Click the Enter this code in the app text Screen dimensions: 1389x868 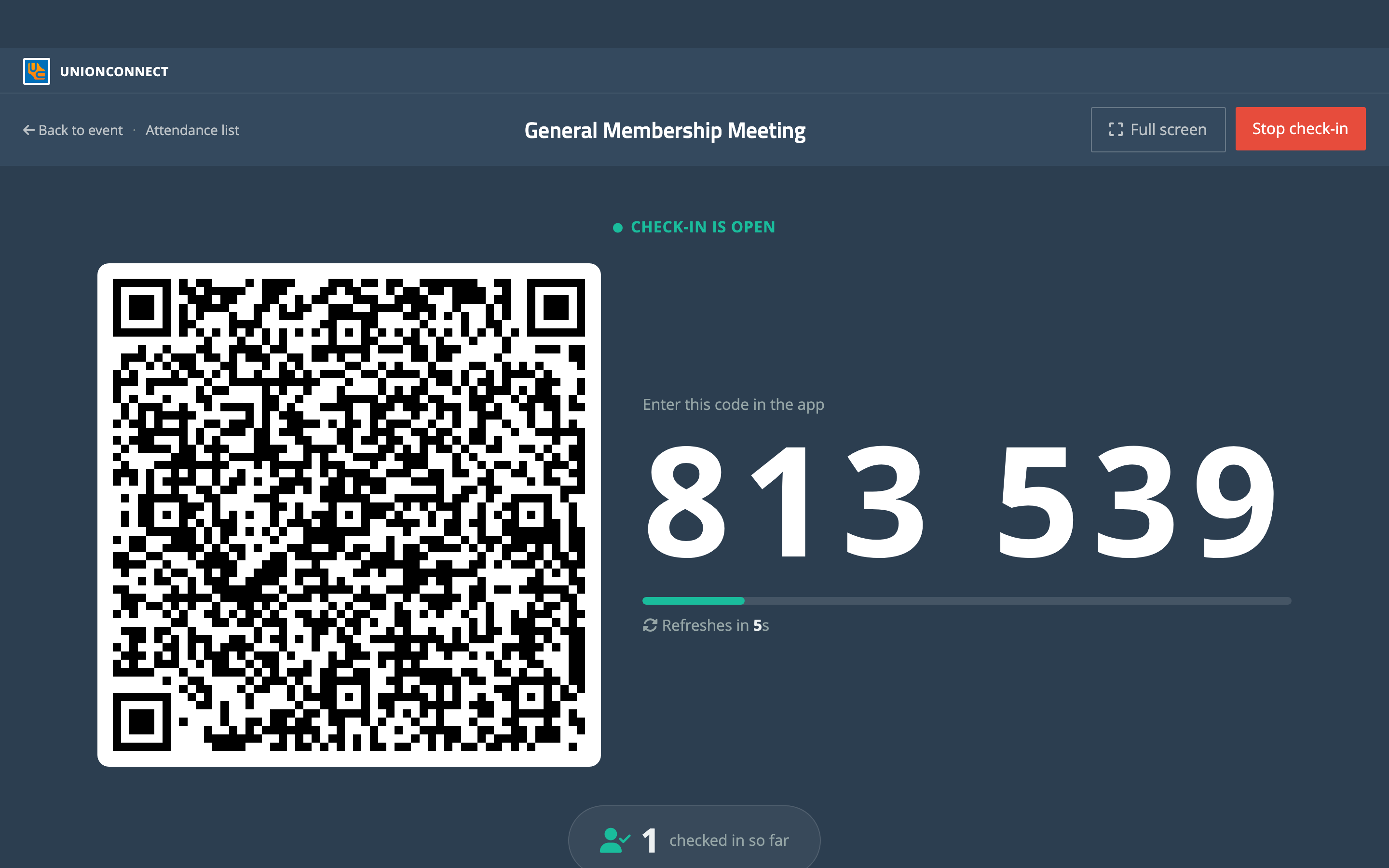pos(733,405)
